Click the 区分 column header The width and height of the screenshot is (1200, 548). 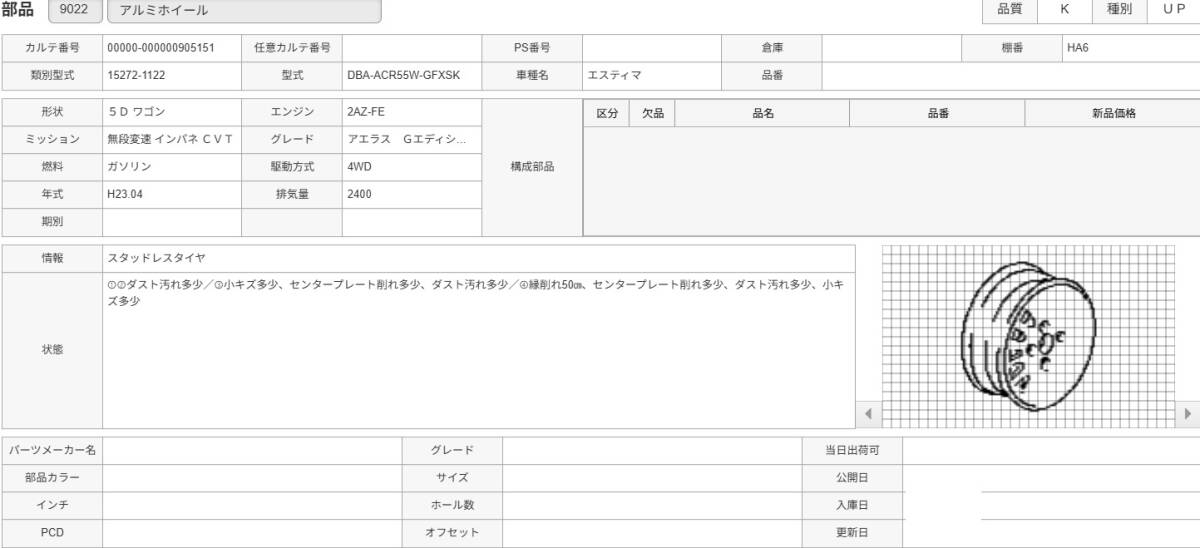(607, 113)
